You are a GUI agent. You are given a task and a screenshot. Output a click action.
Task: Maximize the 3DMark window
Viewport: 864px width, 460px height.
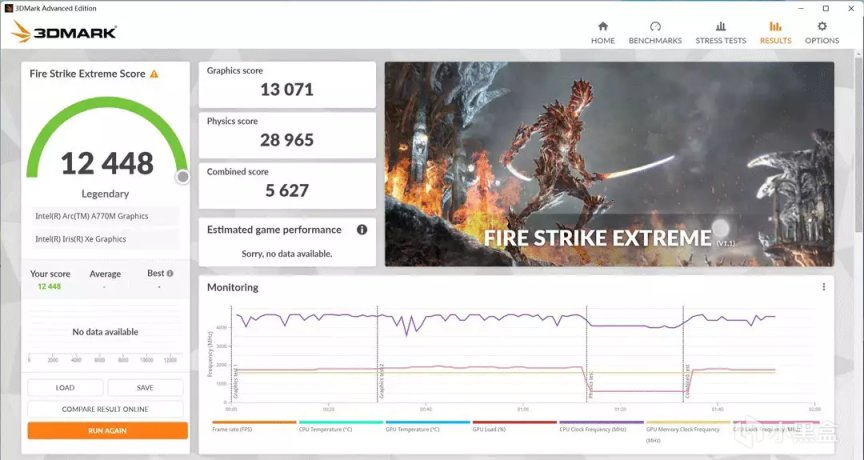(x=826, y=8)
